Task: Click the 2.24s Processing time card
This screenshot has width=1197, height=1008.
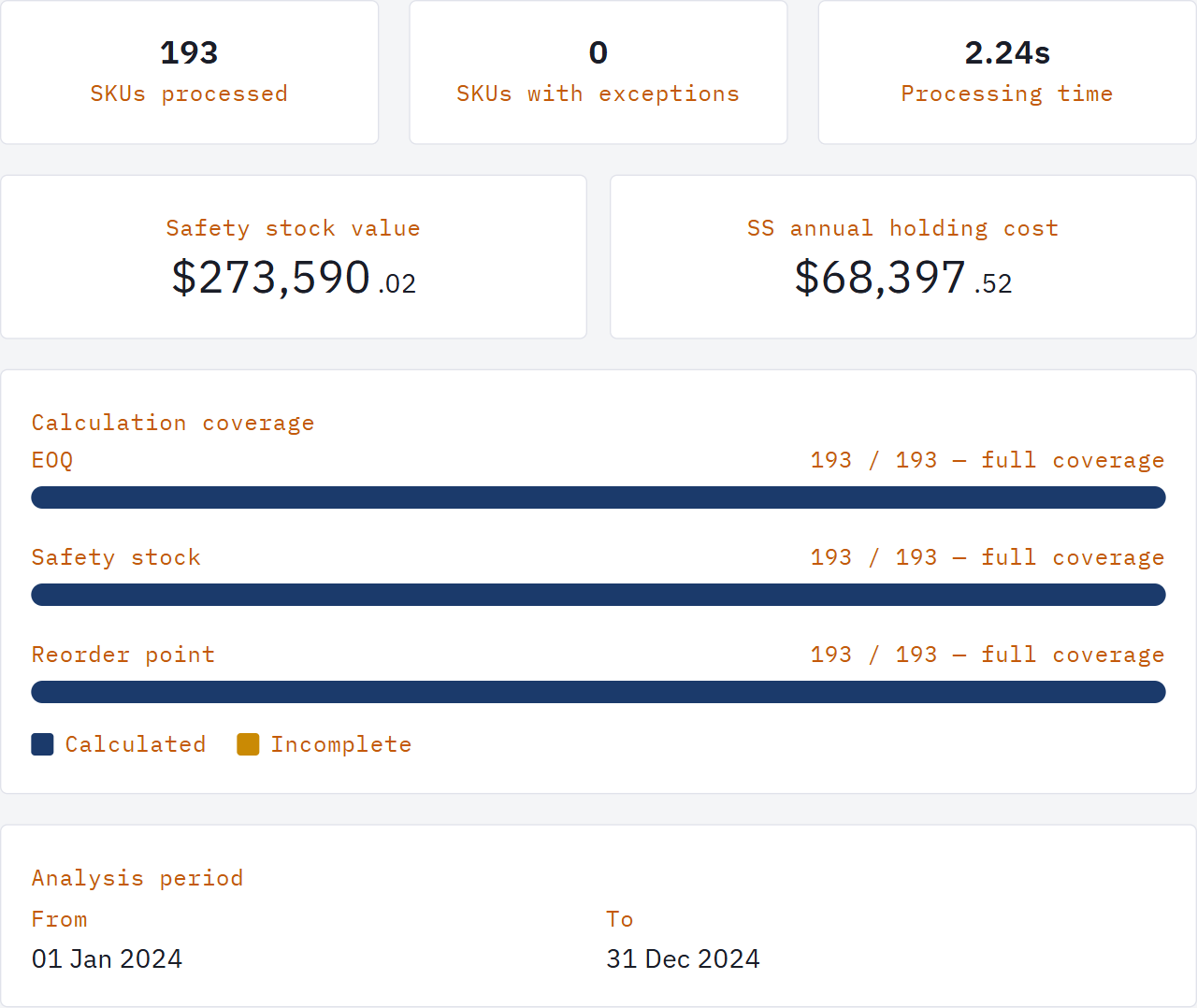Action: [x=1007, y=72]
